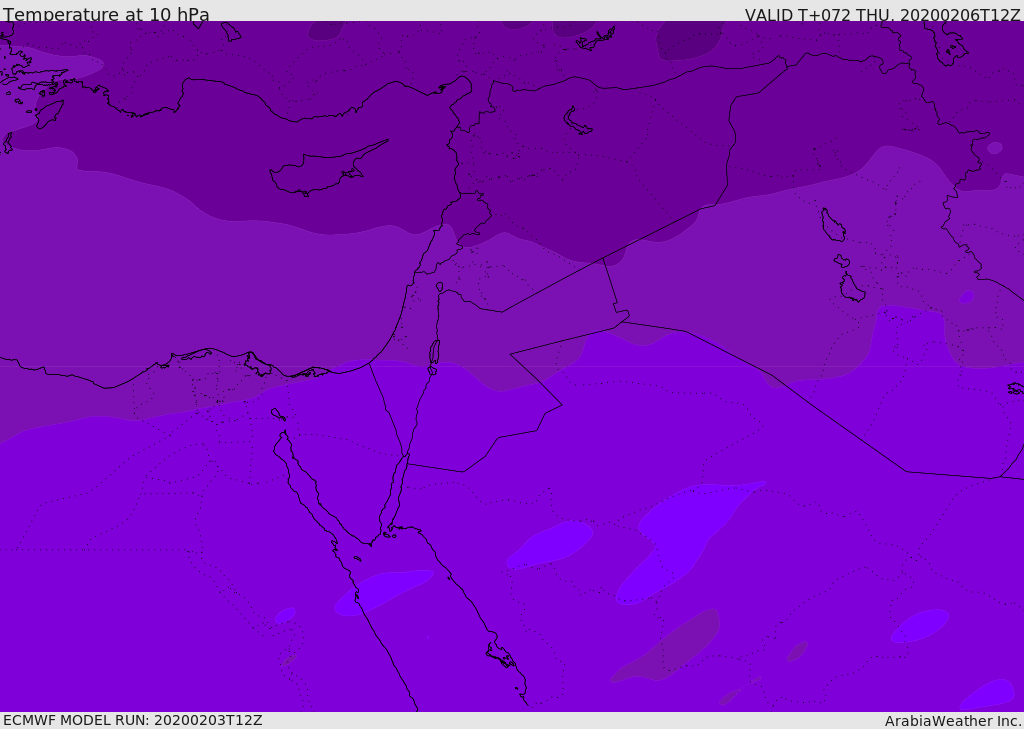Click the island of Cyprus on the map

pos(327,170)
